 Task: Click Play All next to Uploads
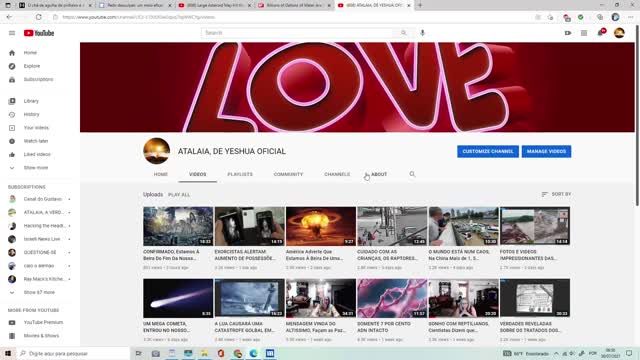coord(179,195)
